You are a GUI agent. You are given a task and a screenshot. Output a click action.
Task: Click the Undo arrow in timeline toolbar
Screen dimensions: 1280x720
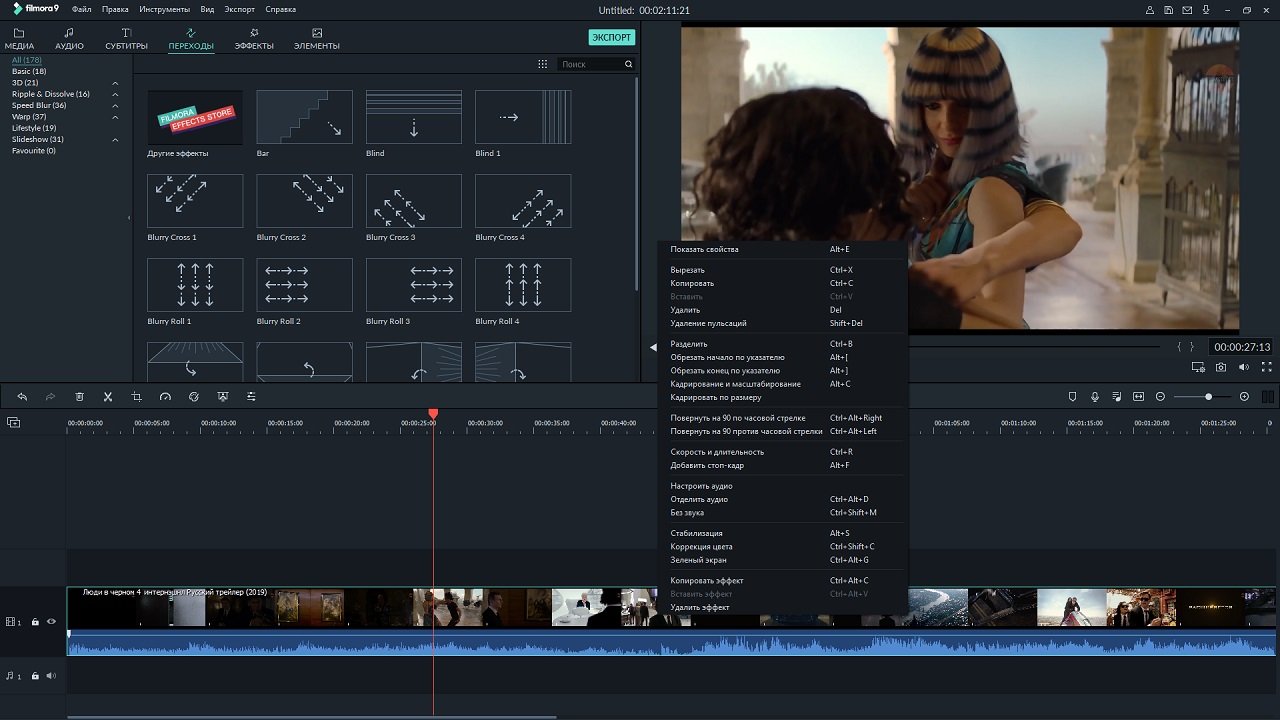click(x=22, y=397)
